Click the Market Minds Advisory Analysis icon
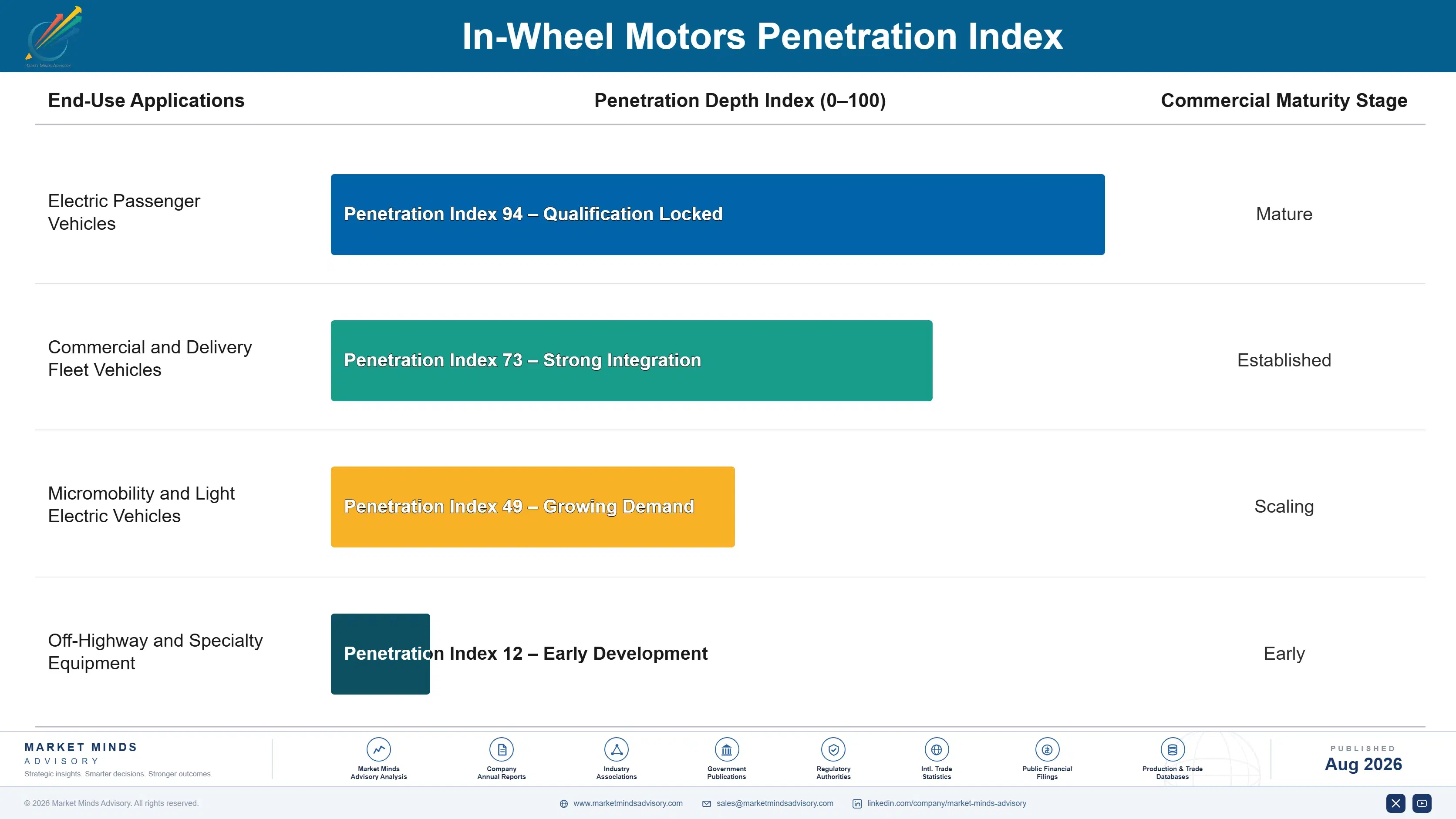The image size is (1456, 819). (x=379, y=749)
